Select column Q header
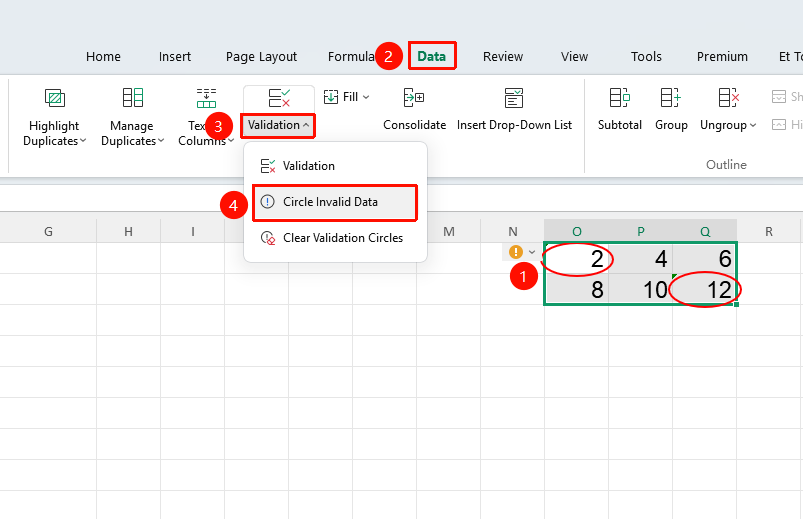 click(705, 232)
